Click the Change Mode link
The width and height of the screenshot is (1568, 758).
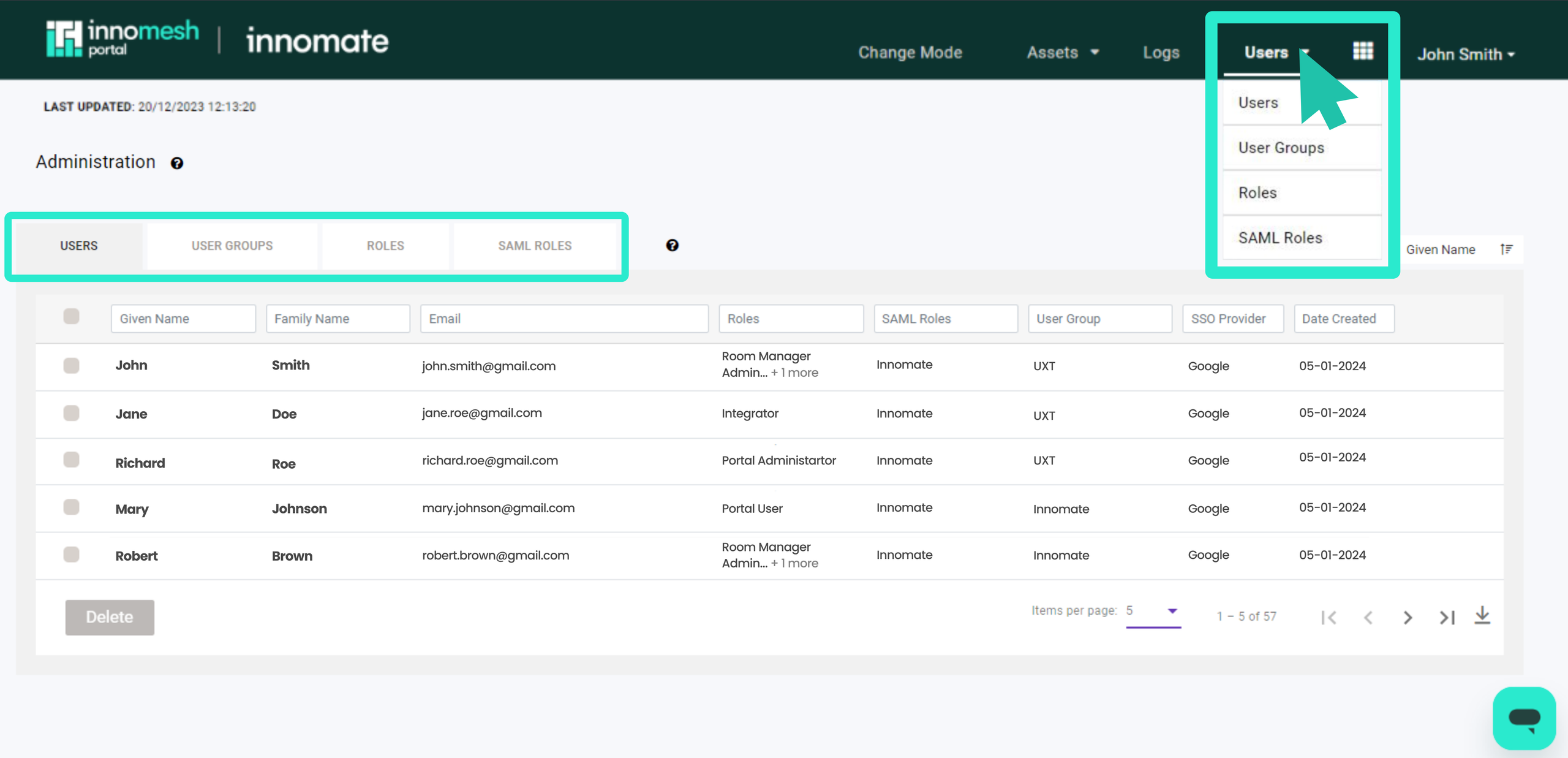pyautogui.click(x=910, y=53)
